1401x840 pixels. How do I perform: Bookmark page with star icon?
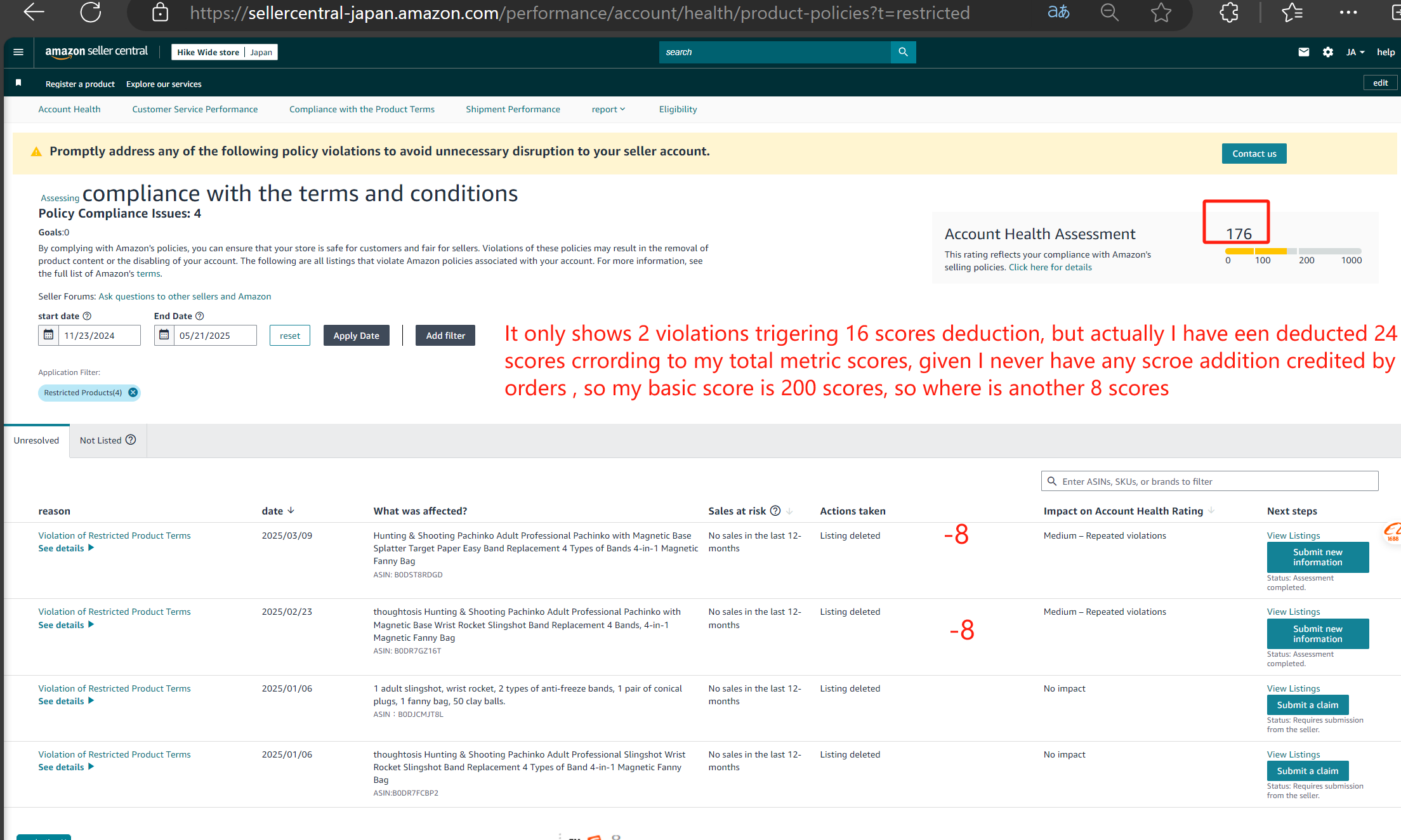point(1161,12)
